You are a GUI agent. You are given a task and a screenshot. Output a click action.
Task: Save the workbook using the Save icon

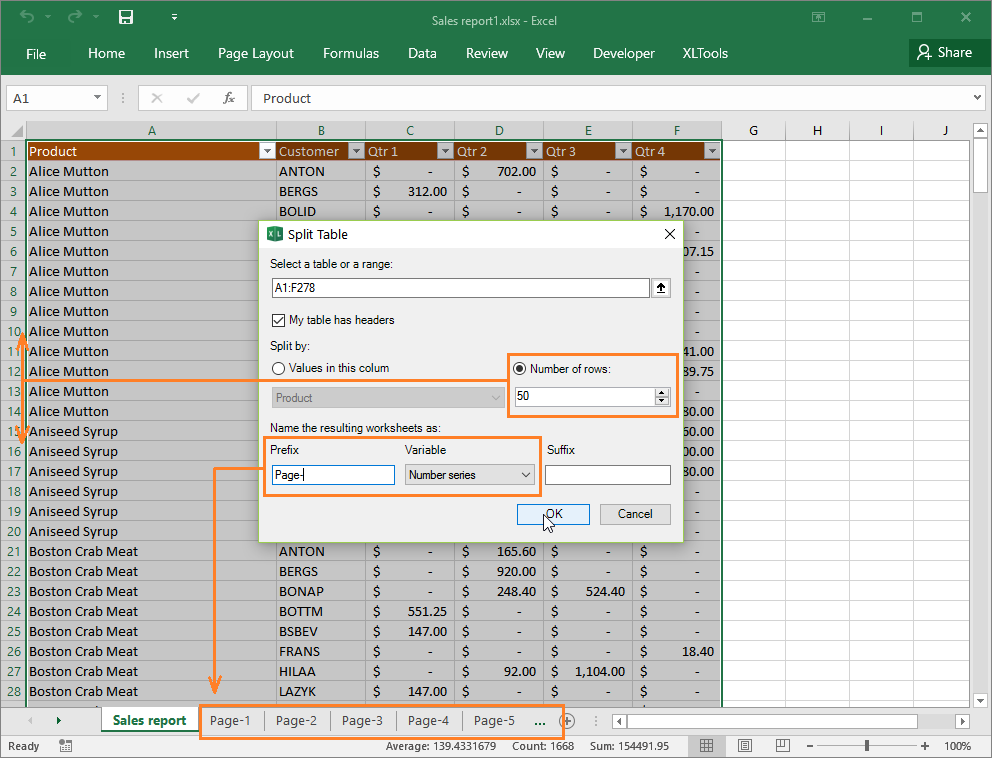coord(125,15)
